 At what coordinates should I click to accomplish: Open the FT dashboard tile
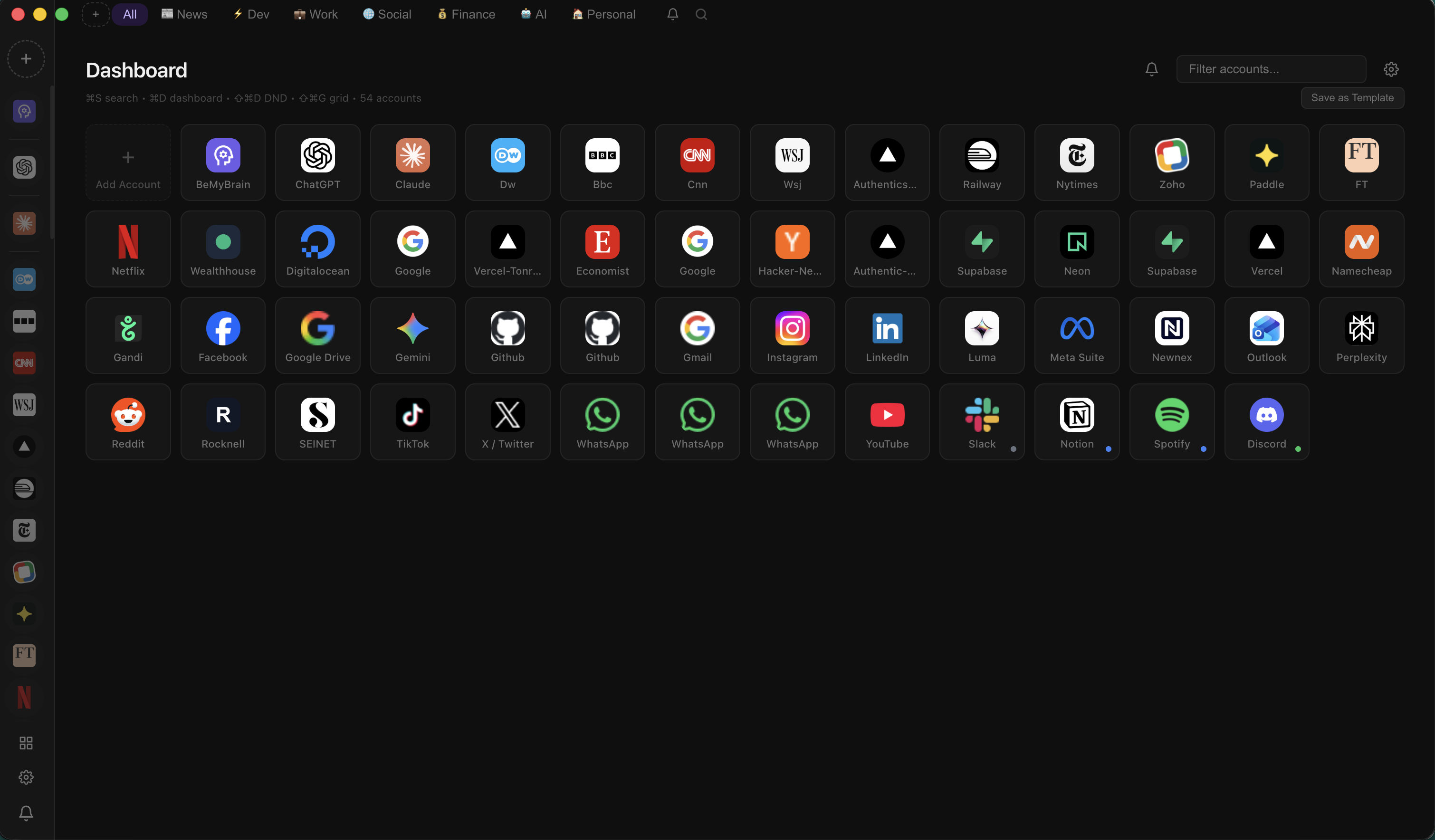click(x=1361, y=162)
